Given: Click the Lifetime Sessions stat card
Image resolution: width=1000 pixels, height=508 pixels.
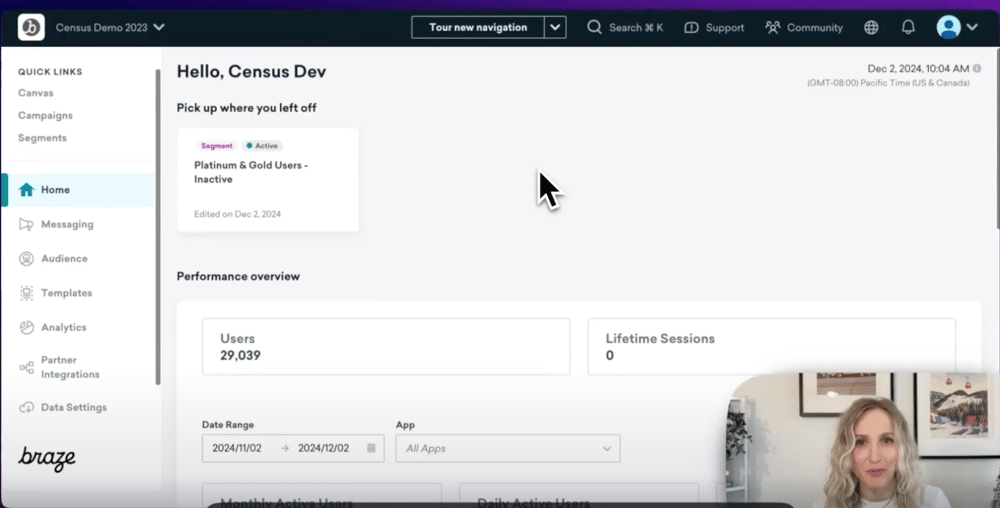Looking at the screenshot, I should tap(772, 347).
